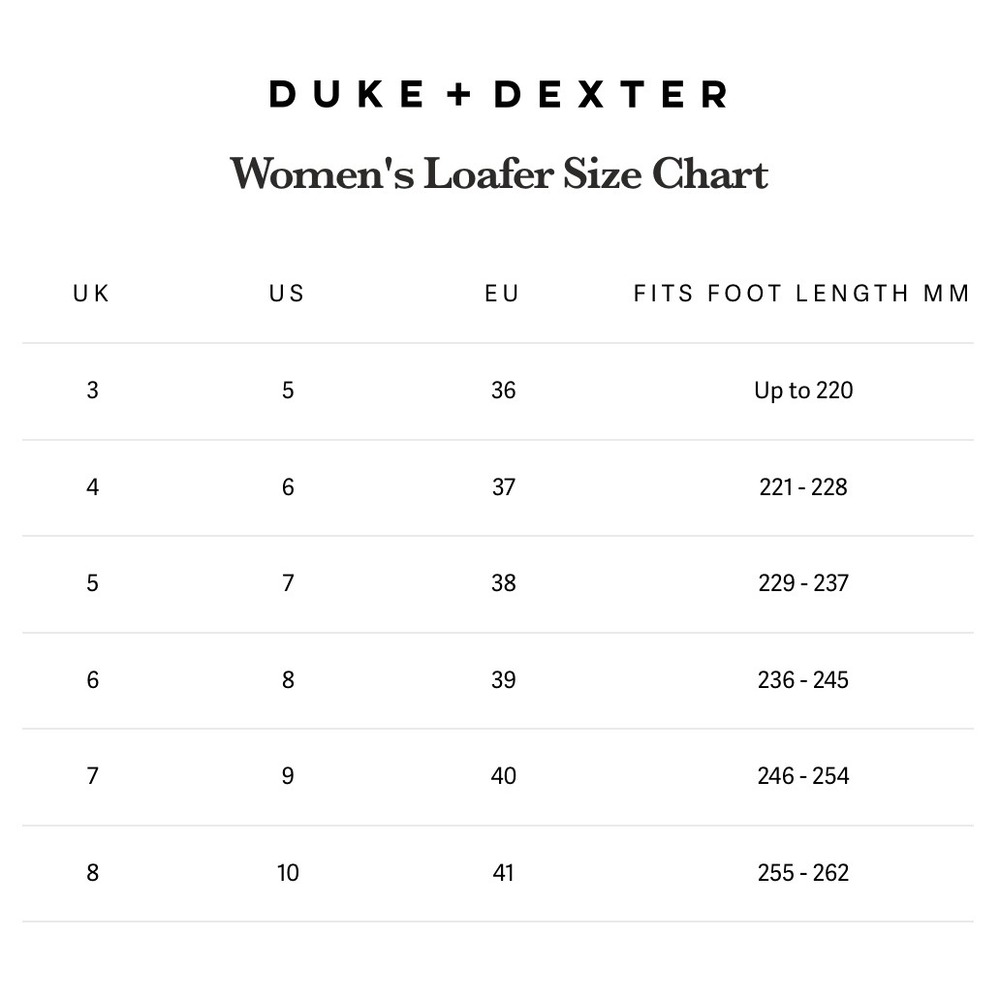The width and height of the screenshot is (1000, 1000).
Task: Click the EU column header
Action: (x=503, y=293)
